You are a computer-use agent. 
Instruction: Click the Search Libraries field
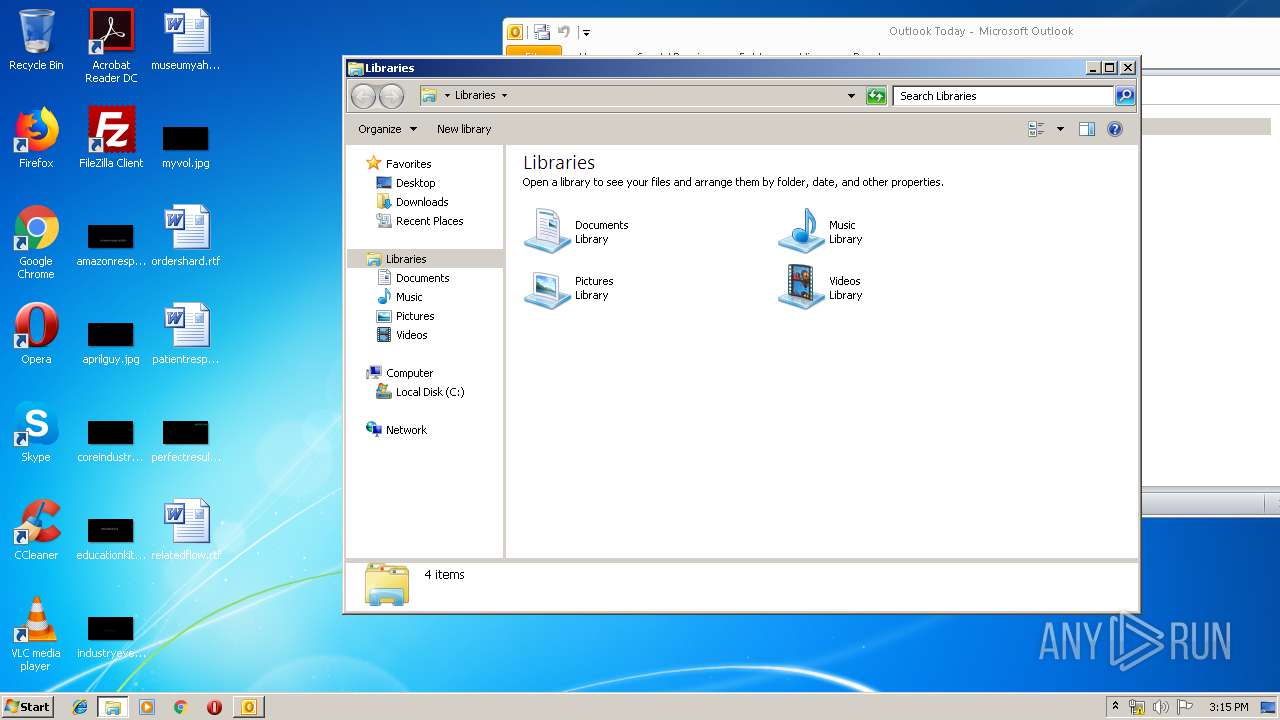1003,96
